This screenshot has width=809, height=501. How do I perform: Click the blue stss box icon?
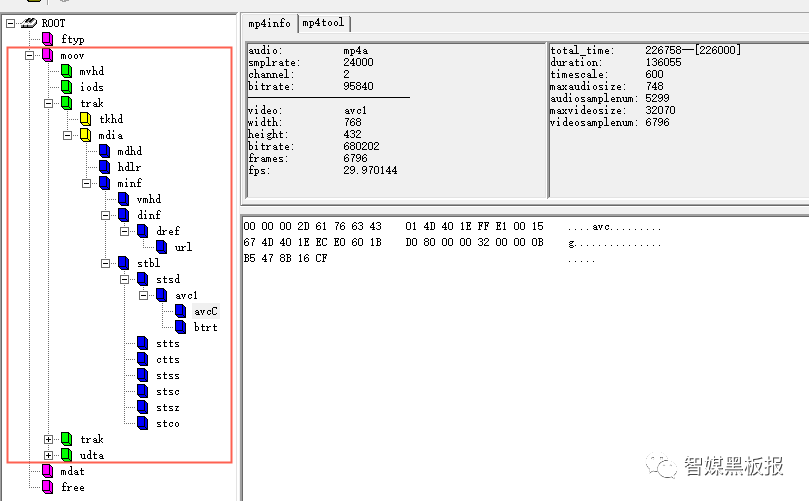click(x=143, y=375)
